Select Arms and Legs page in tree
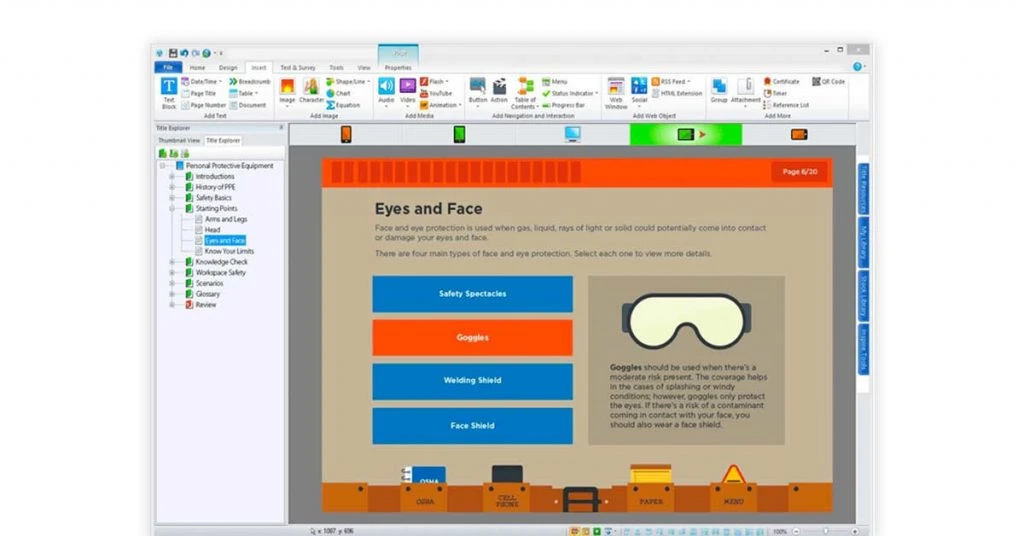The height and width of the screenshot is (536, 1024). [226, 219]
